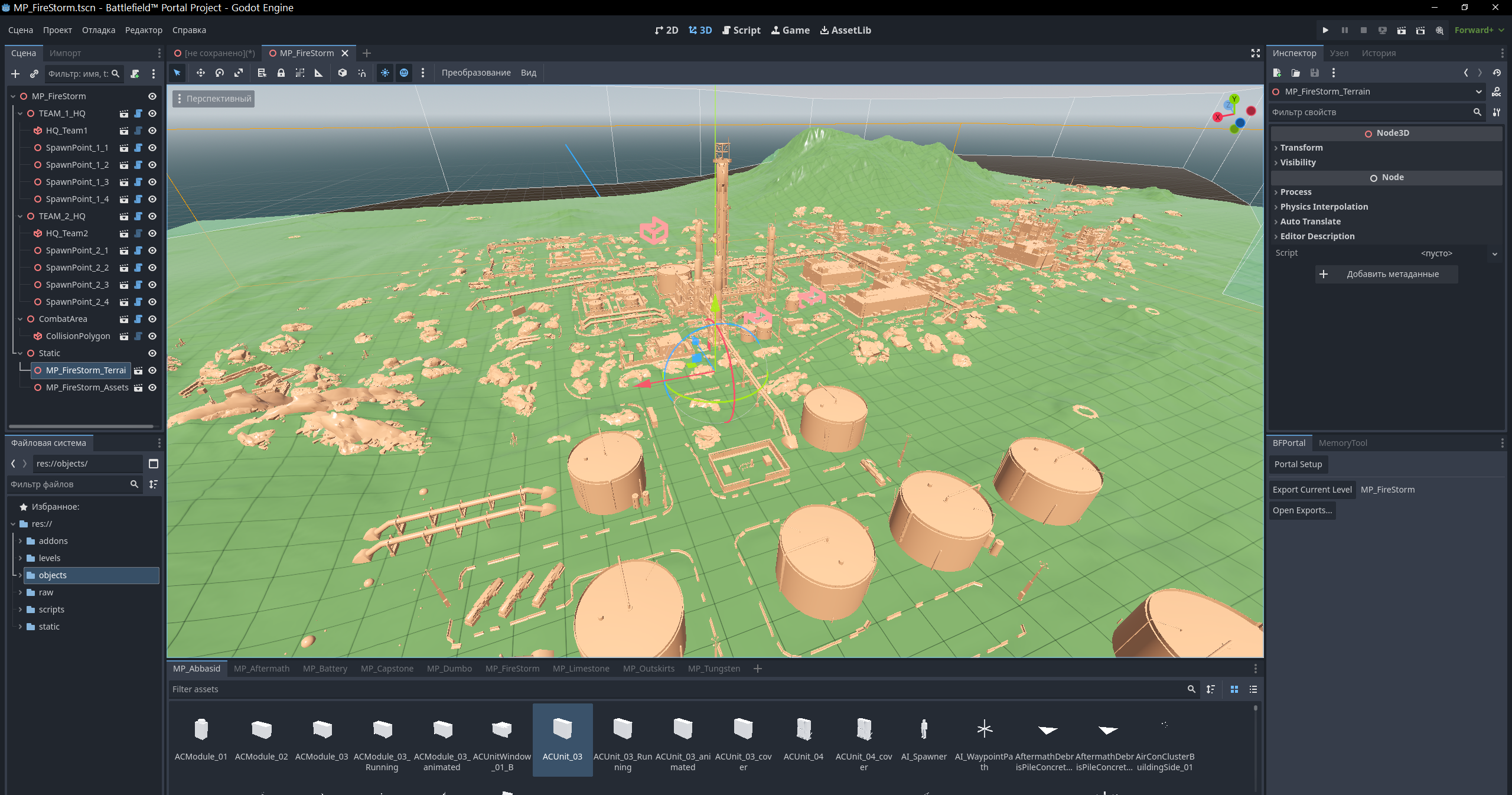
Task: Expand the Transform section in Inspector
Action: click(x=1302, y=148)
